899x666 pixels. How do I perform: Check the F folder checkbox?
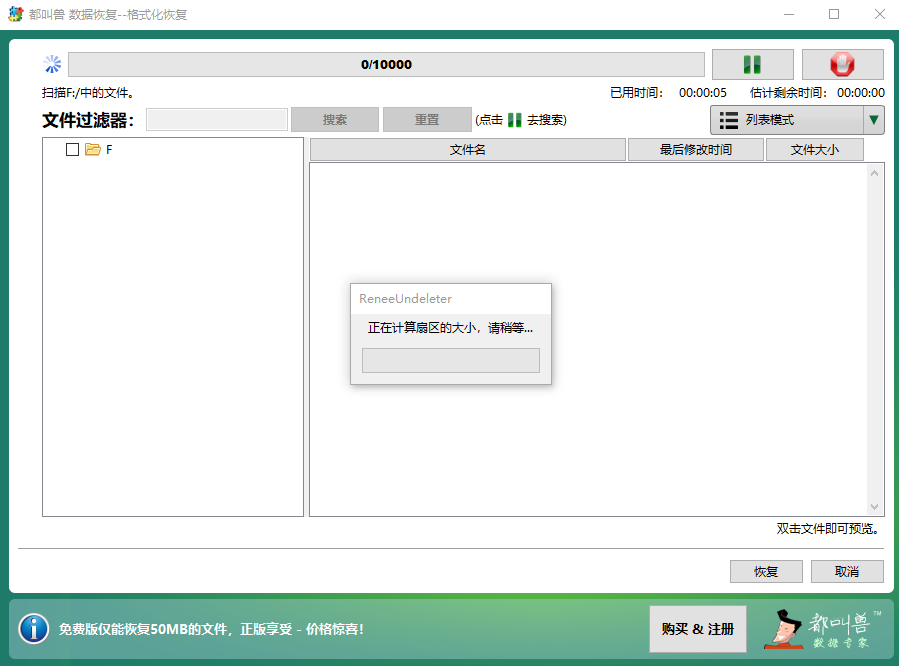[x=72, y=150]
